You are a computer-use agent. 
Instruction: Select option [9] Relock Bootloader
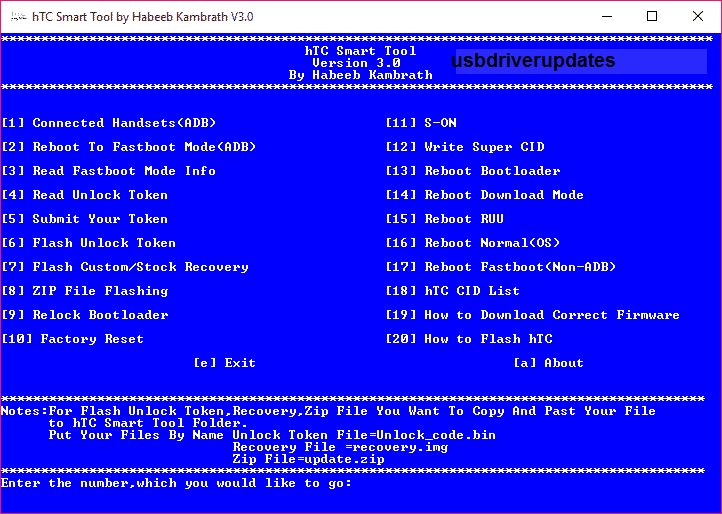(x=85, y=315)
